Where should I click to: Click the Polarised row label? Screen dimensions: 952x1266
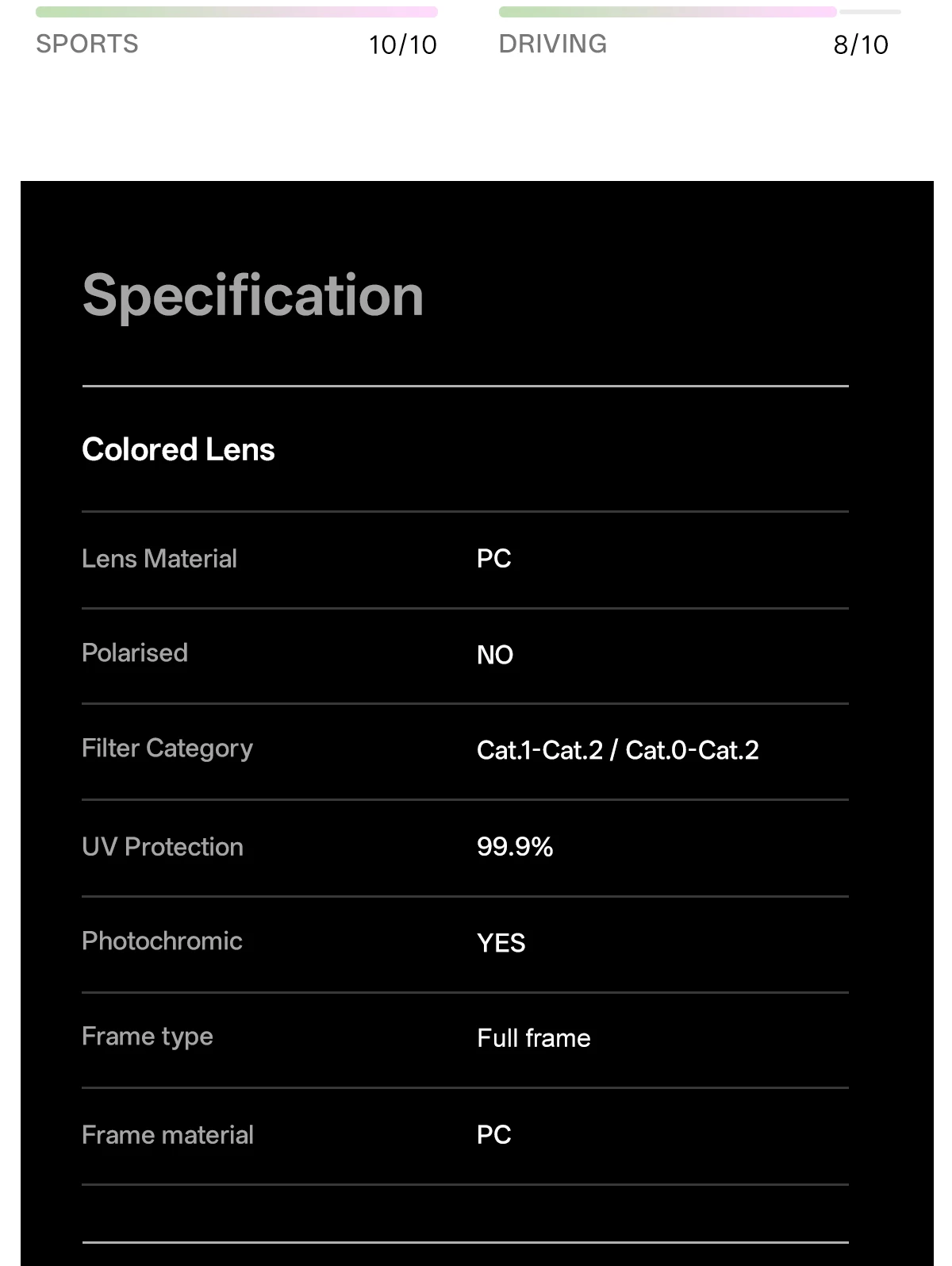135,653
